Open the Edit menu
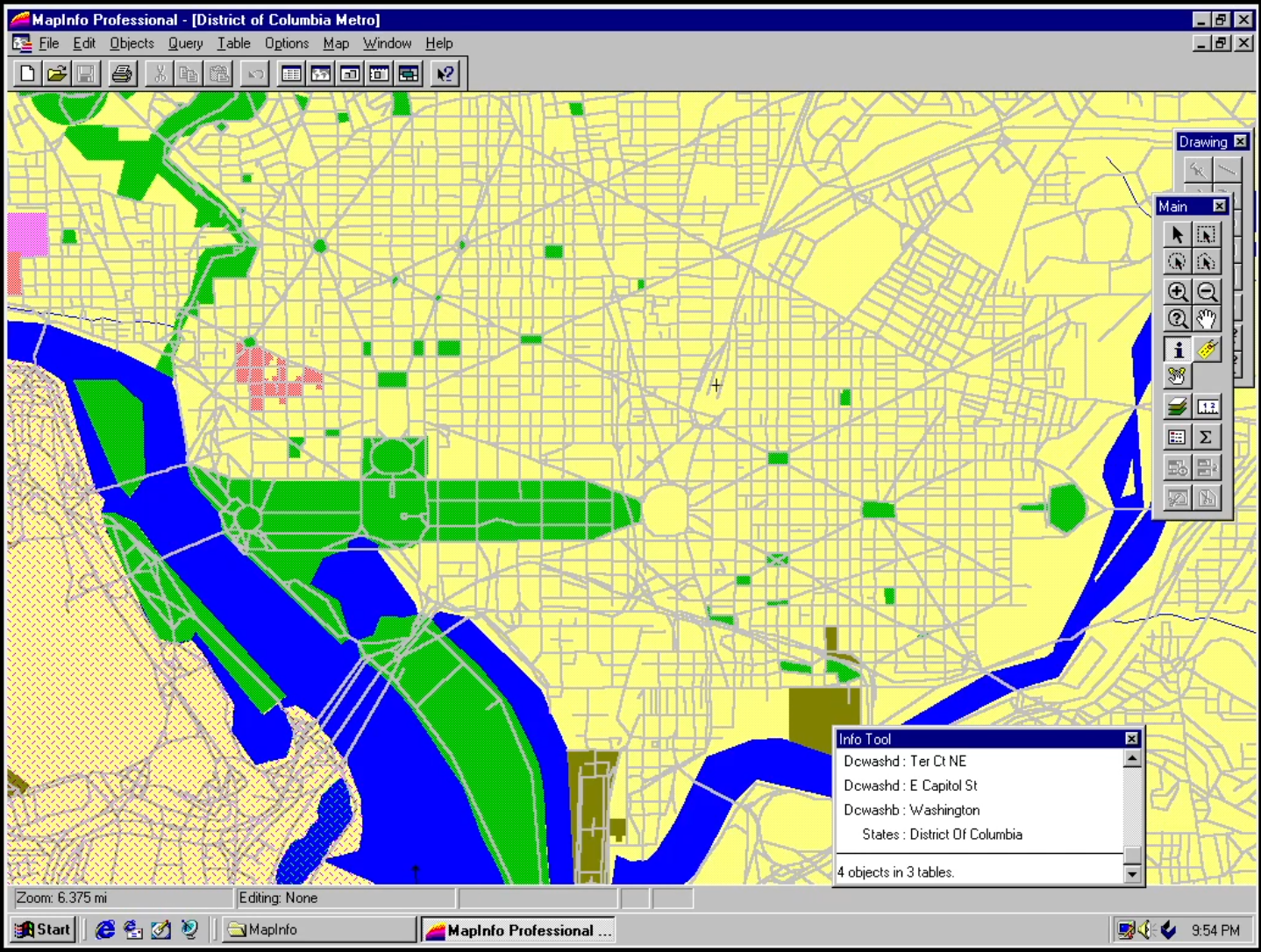 [x=84, y=43]
